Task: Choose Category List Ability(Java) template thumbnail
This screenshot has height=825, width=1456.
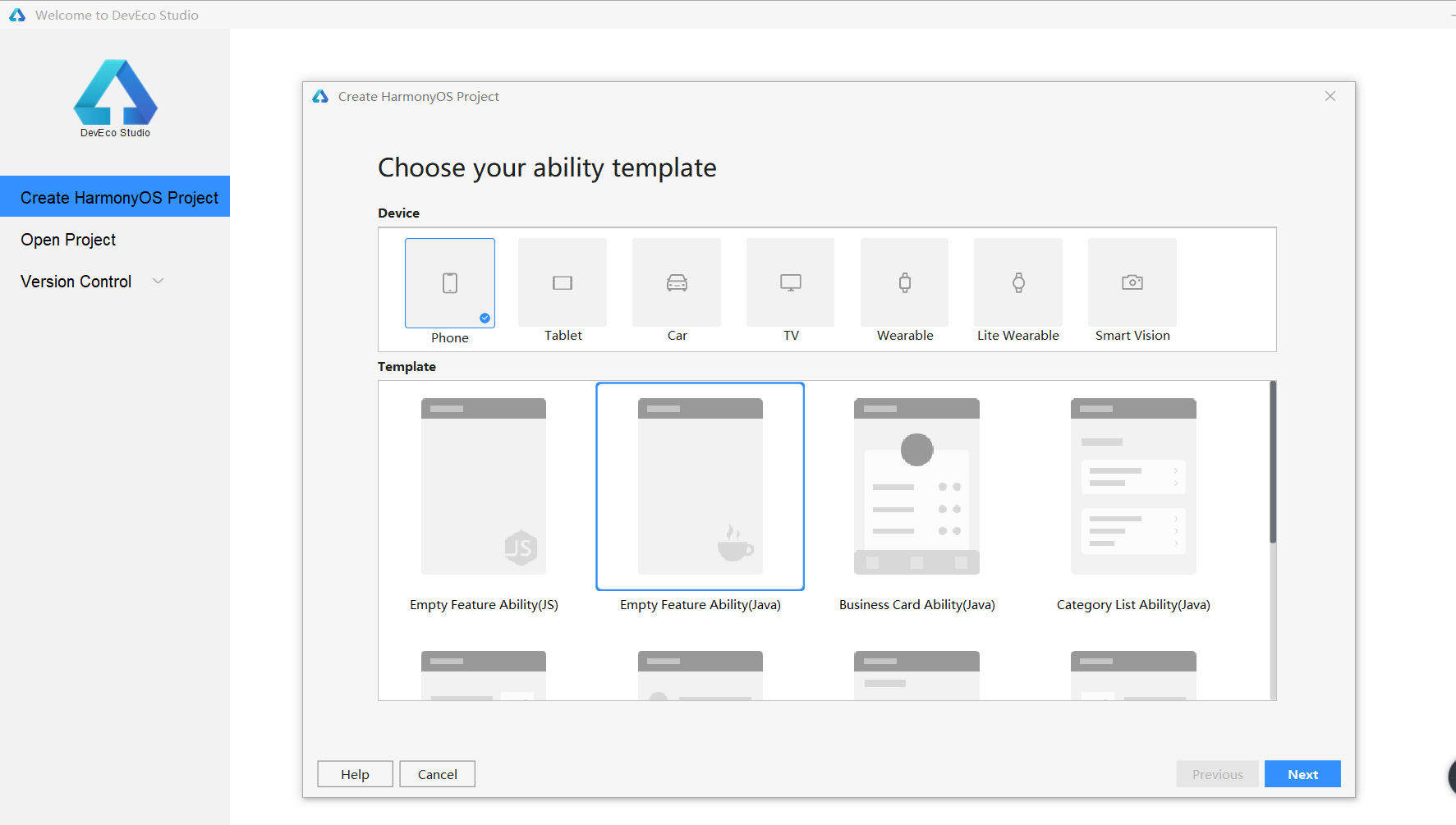Action: tap(1133, 486)
